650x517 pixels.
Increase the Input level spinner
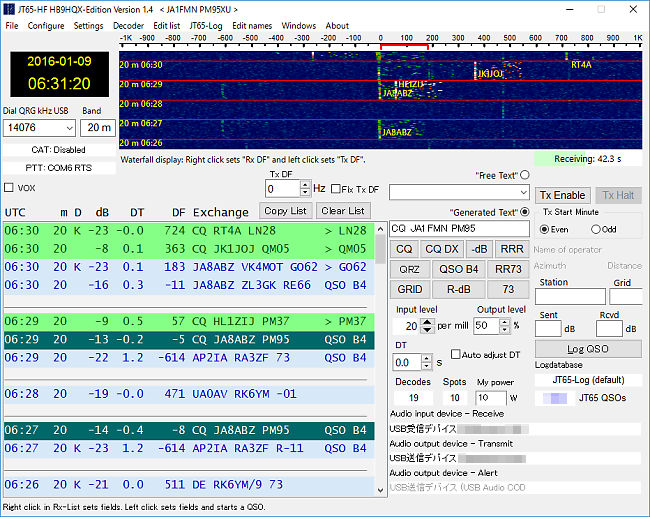[427, 322]
